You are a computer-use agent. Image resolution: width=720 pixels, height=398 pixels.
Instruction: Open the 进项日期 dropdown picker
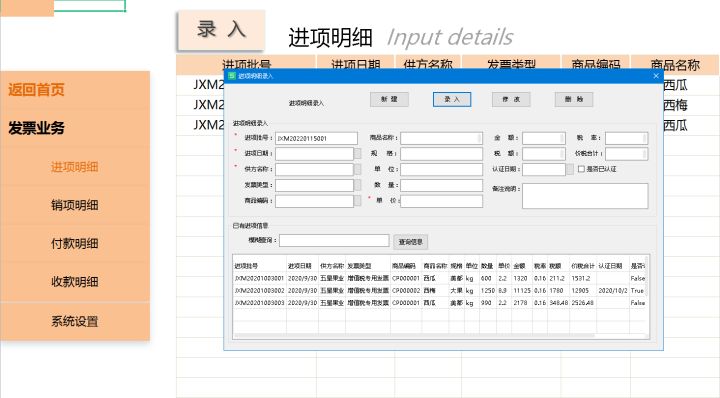[x=358, y=153]
